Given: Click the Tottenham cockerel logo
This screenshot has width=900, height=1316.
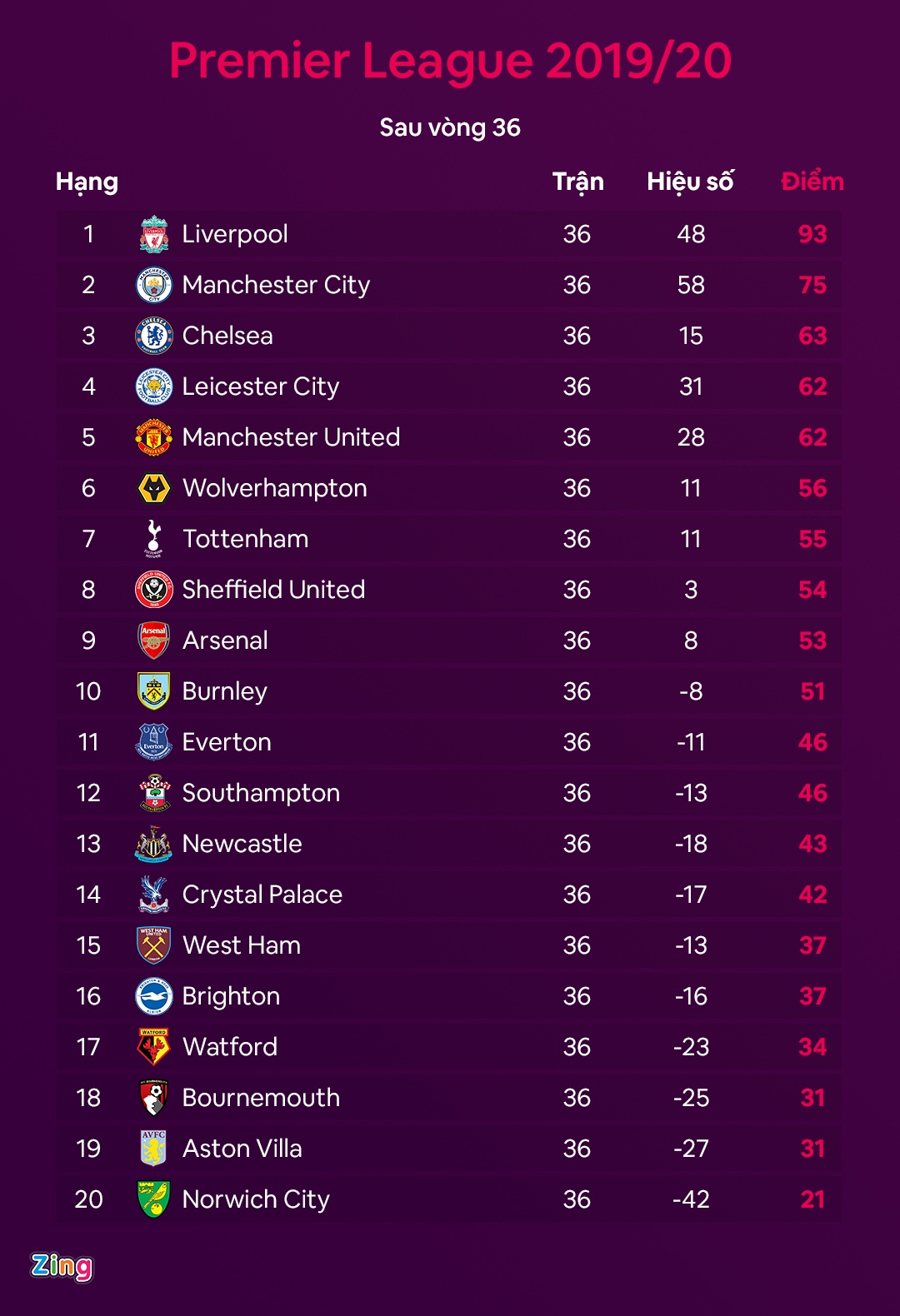Looking at the screenshot, I should [154, 539].
